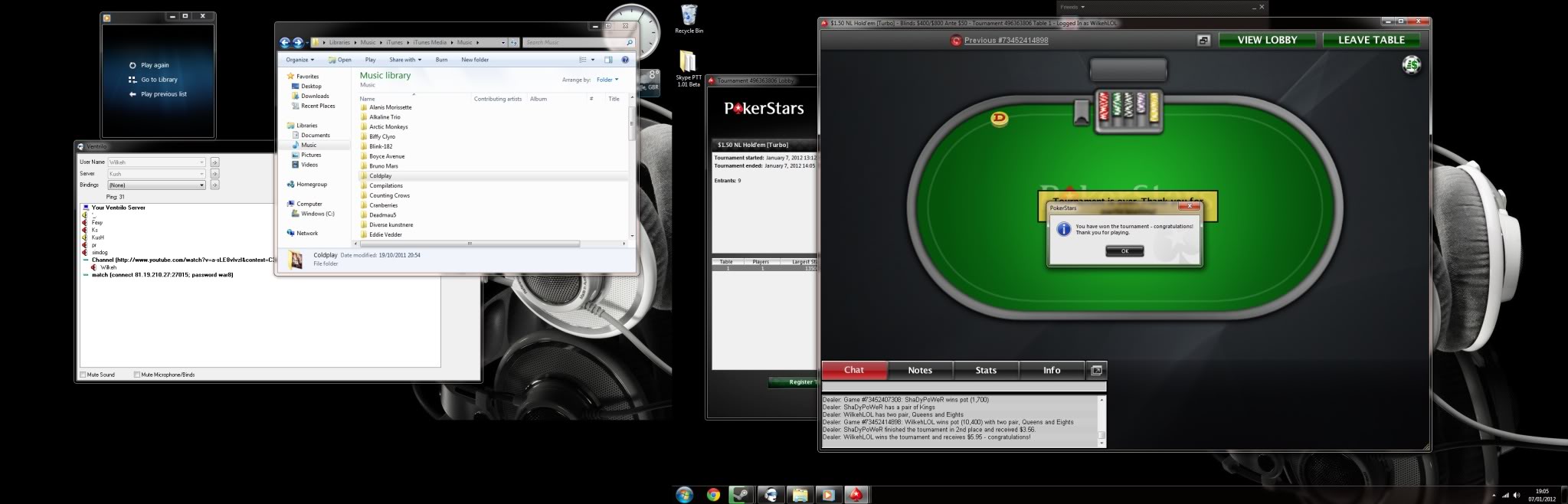This screenshot has height=504, width=1568.
Task: Change view with the Explorer view icon
Action: (582, 60)
